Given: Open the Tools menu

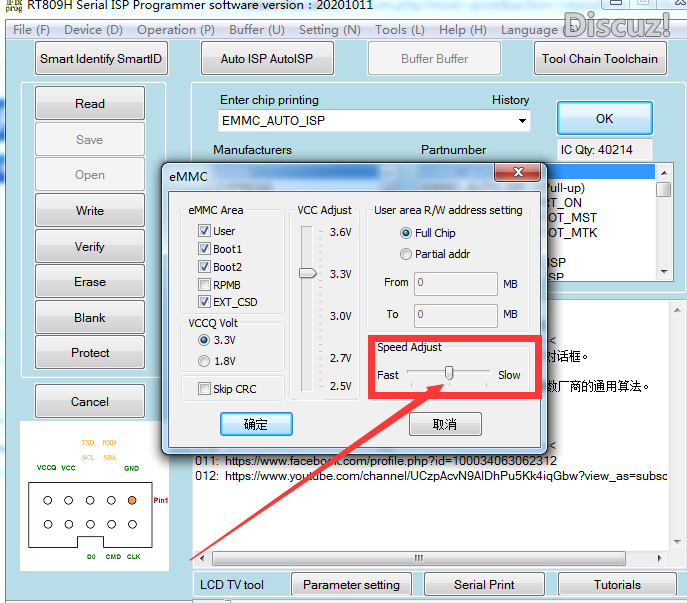Looking at the screenshot, I should [399, 30].
